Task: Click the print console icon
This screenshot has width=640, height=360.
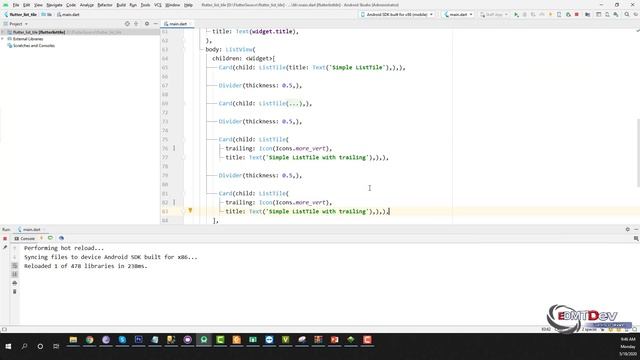Action: [15, 283]
